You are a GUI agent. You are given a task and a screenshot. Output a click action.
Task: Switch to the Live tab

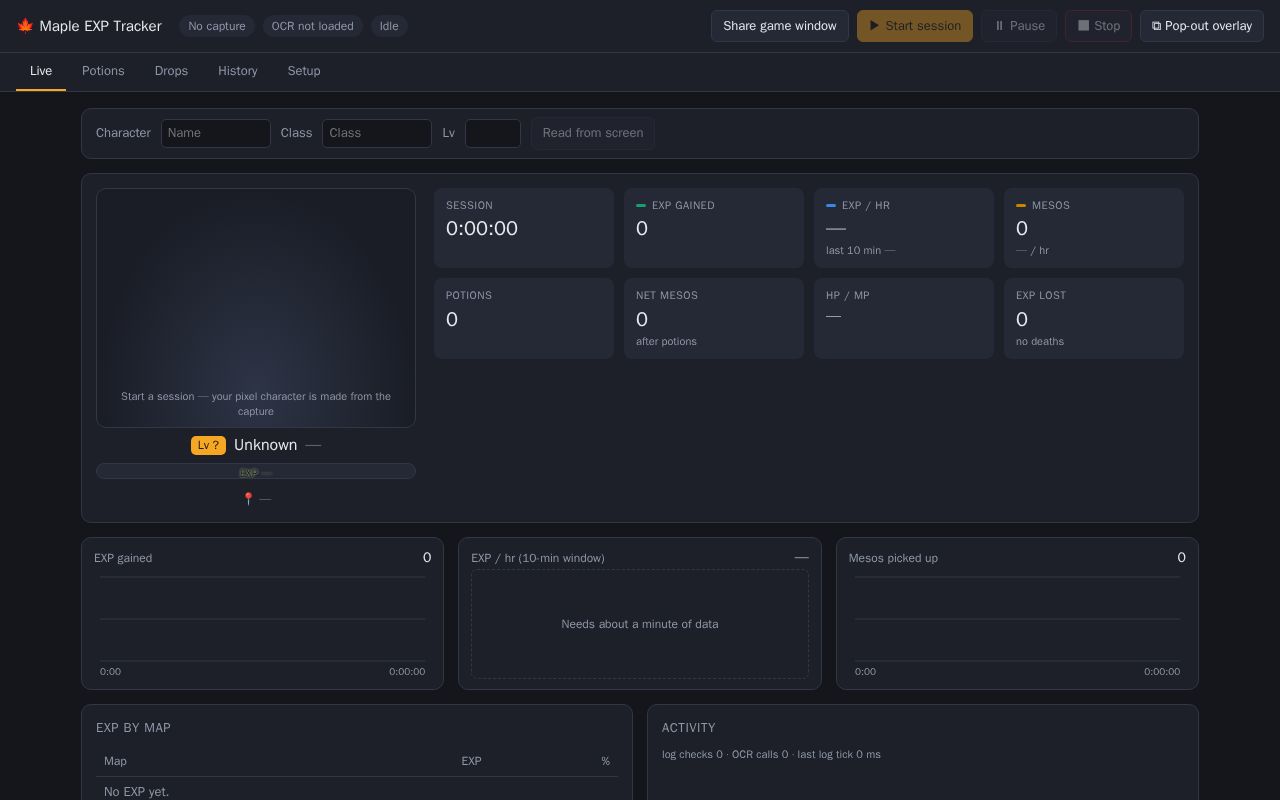pos(41,71)
